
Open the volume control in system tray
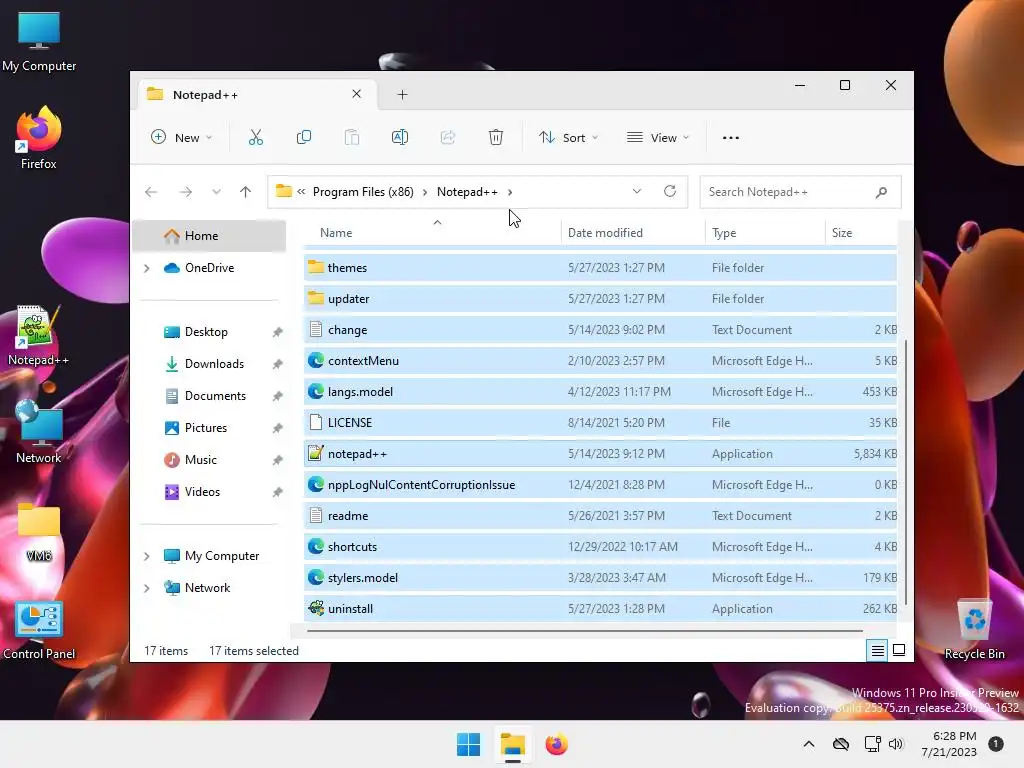(896, 744)
